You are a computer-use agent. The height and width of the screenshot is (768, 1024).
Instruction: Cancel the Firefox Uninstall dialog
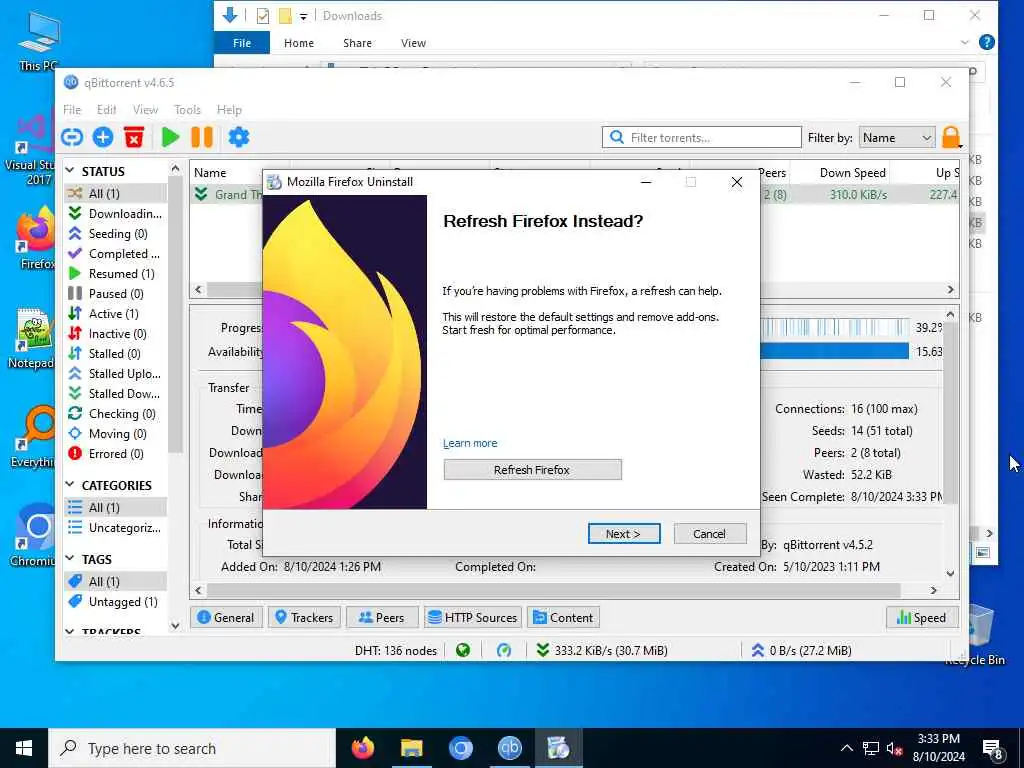(709, 534)
